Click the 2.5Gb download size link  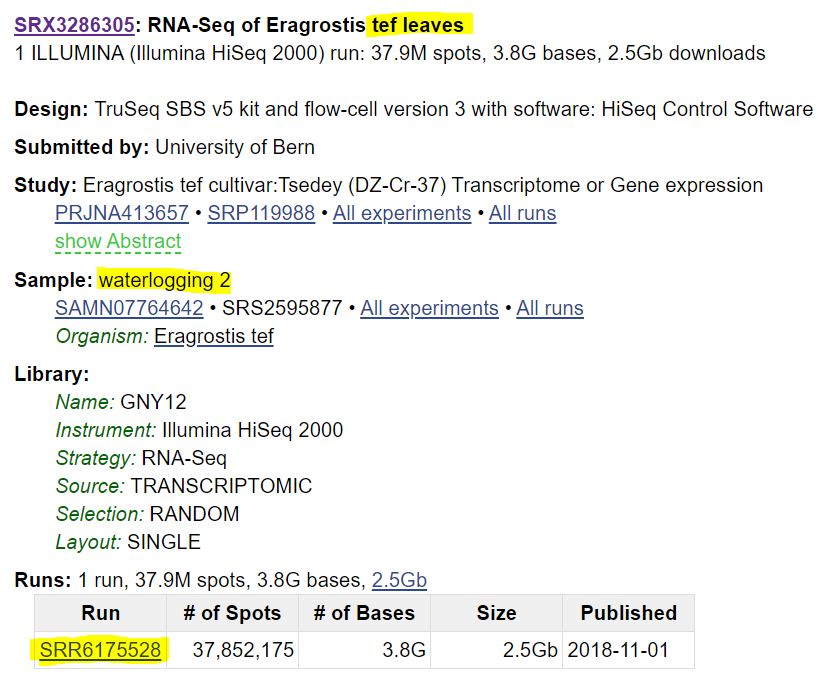399,580
